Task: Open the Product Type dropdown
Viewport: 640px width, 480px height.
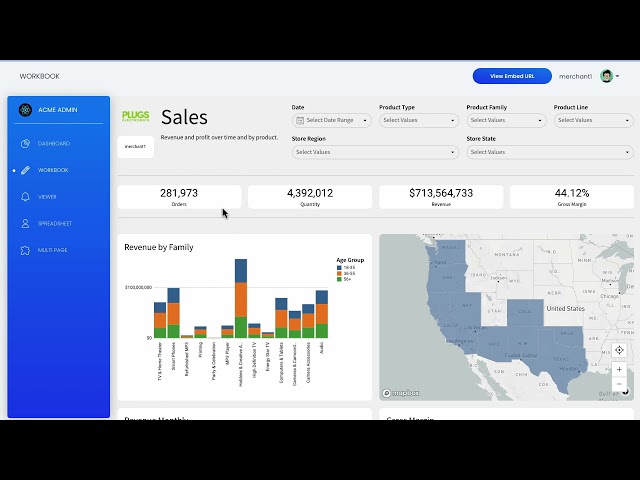Action: click(419, 120)
